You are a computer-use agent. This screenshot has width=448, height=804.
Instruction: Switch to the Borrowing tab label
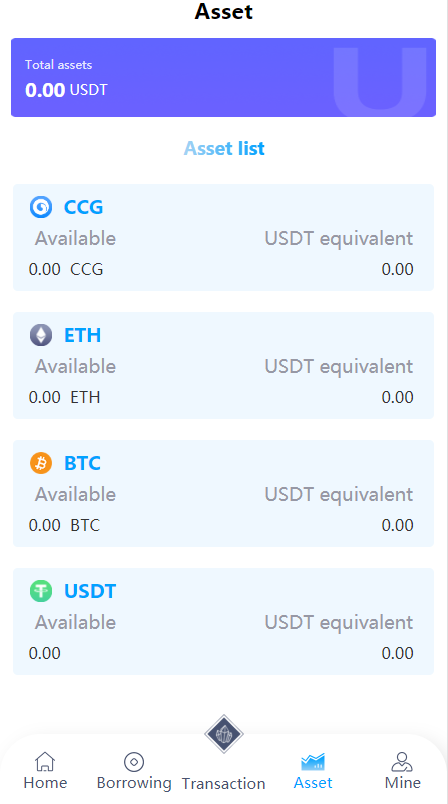134,783
